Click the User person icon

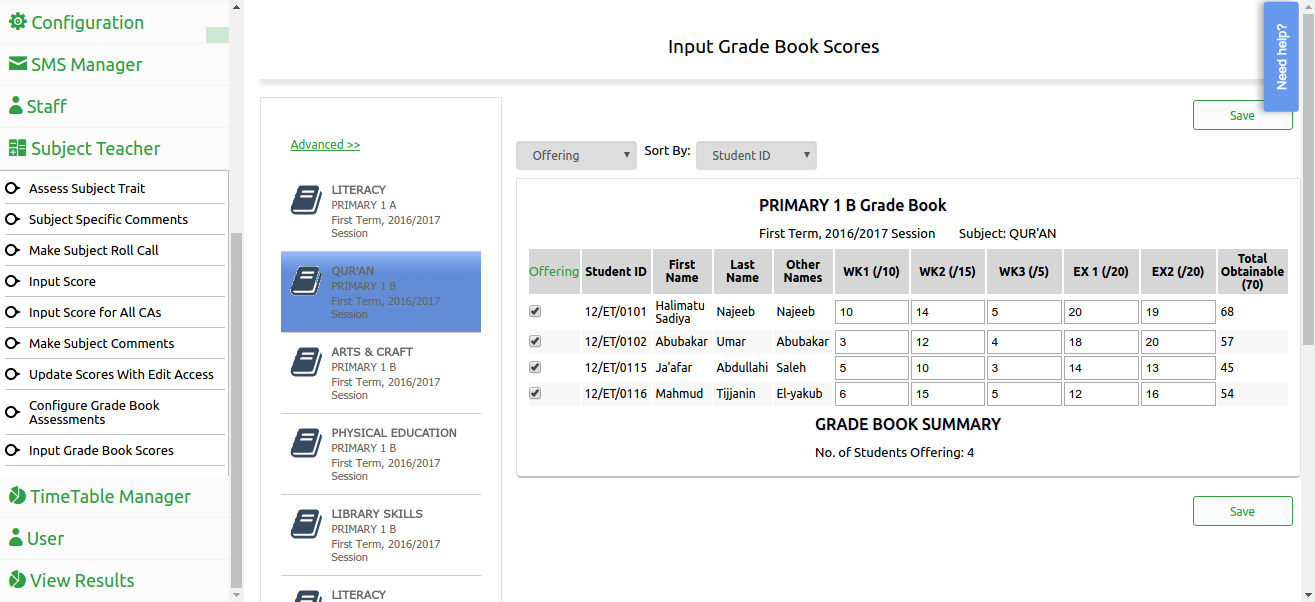tap(16, 538)
